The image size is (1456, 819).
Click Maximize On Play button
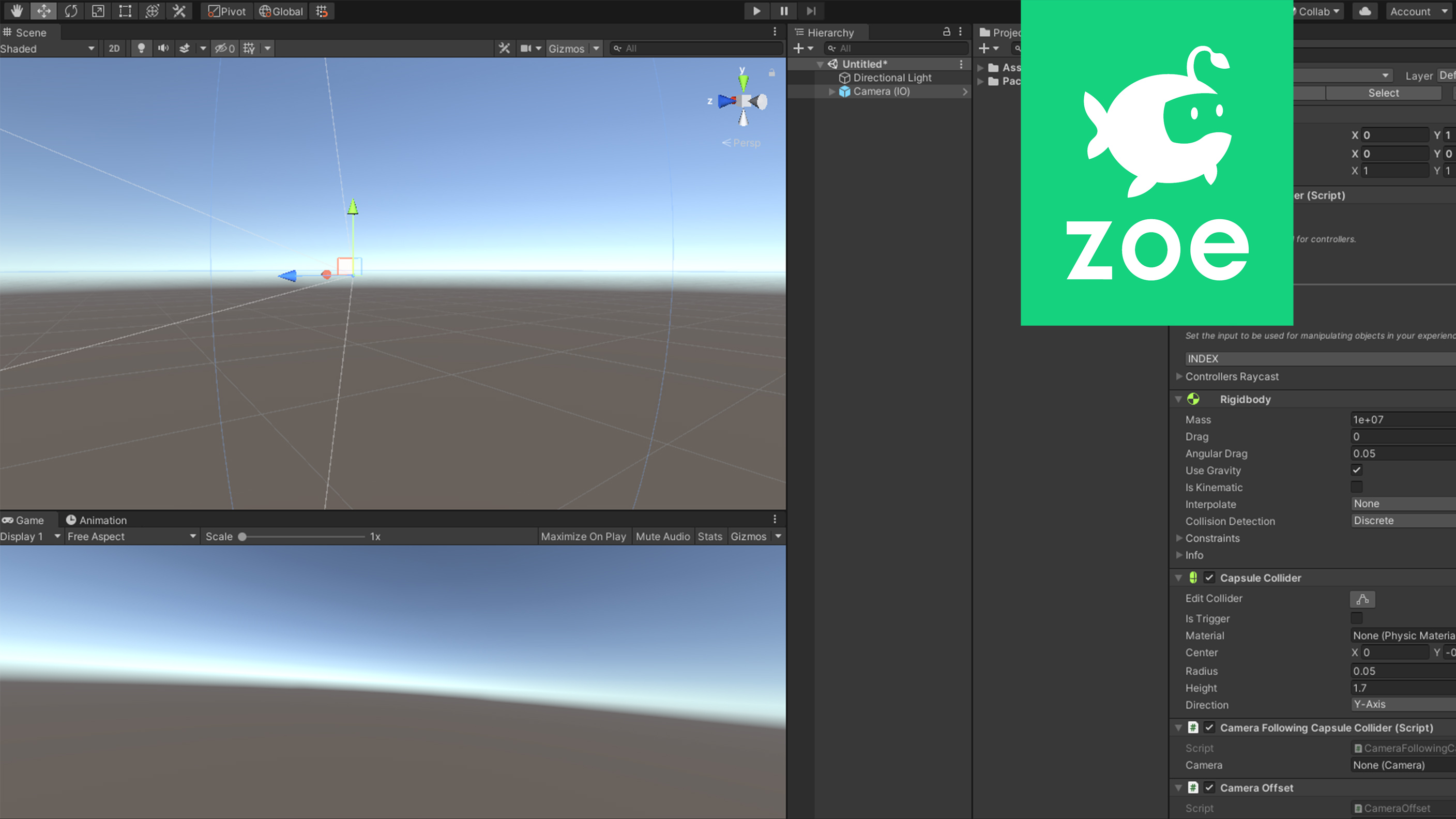[x=583, y=536]
